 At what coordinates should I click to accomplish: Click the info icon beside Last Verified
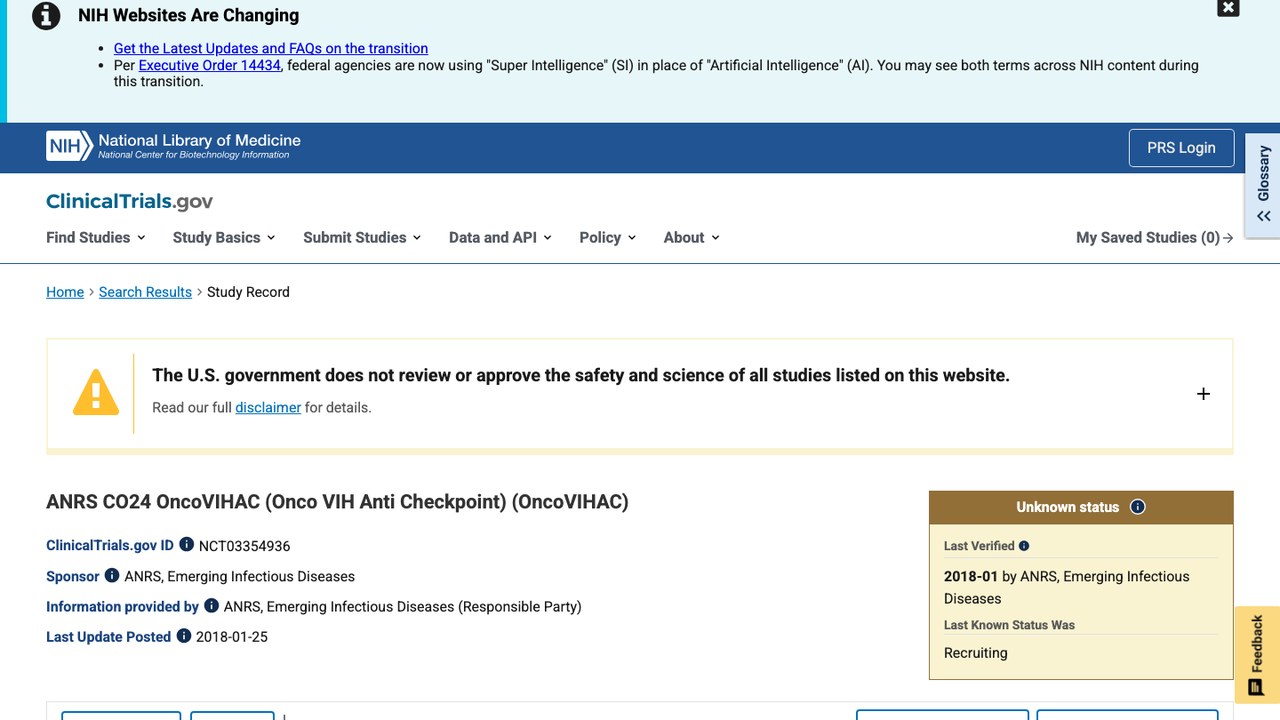pyautogui.click(x=1024, y=546)
